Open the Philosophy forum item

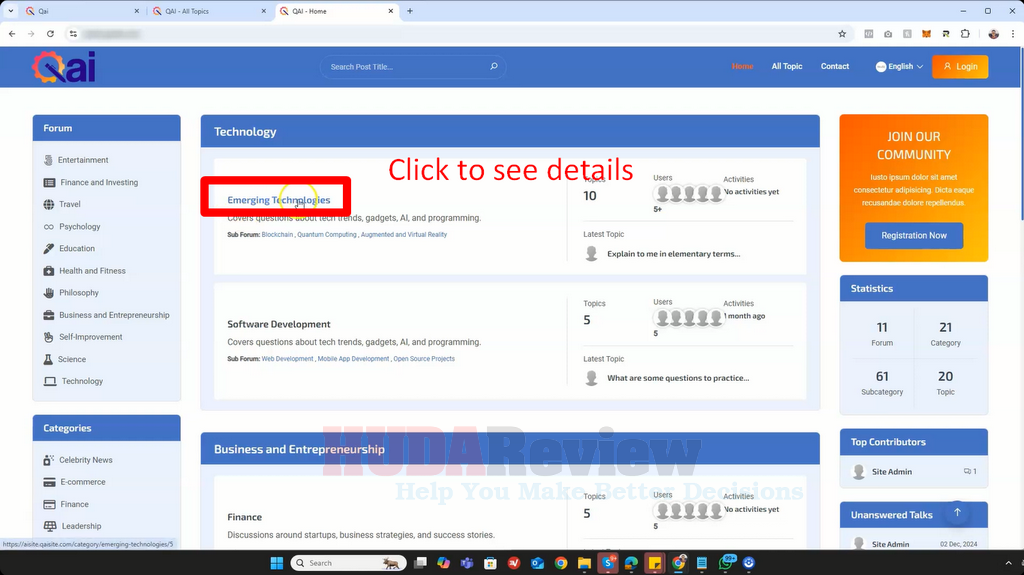click(x=79, y=293)
